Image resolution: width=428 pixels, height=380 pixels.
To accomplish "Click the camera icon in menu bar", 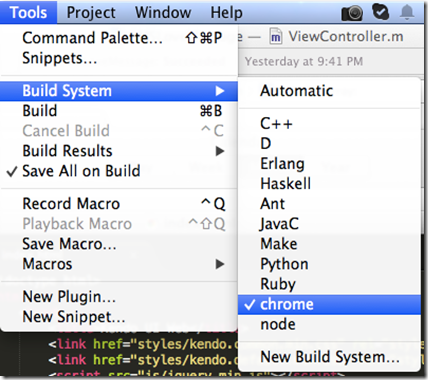I will (x=352, y=13).
